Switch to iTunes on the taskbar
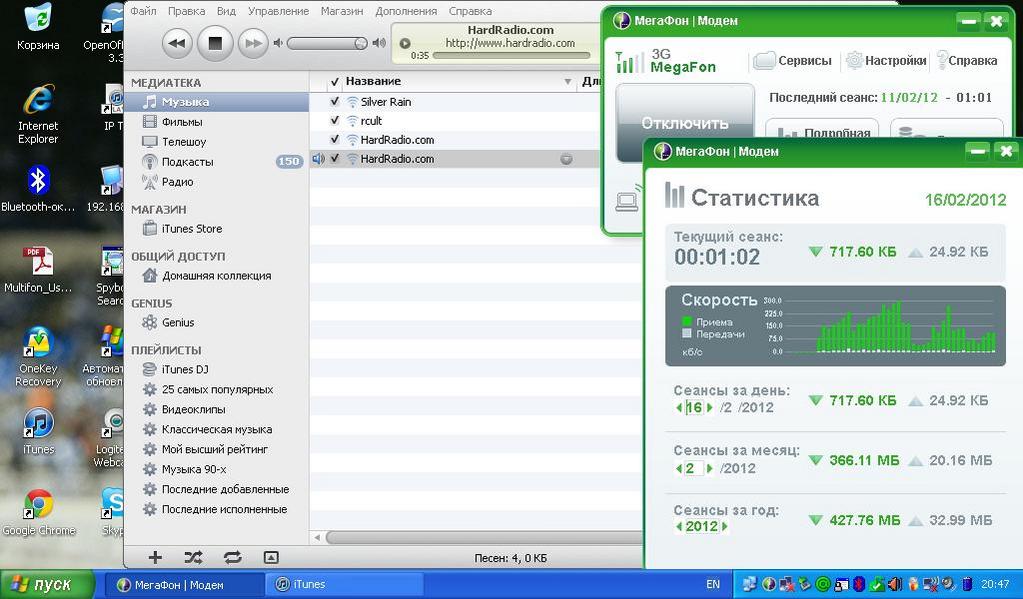 coord(345,585)
